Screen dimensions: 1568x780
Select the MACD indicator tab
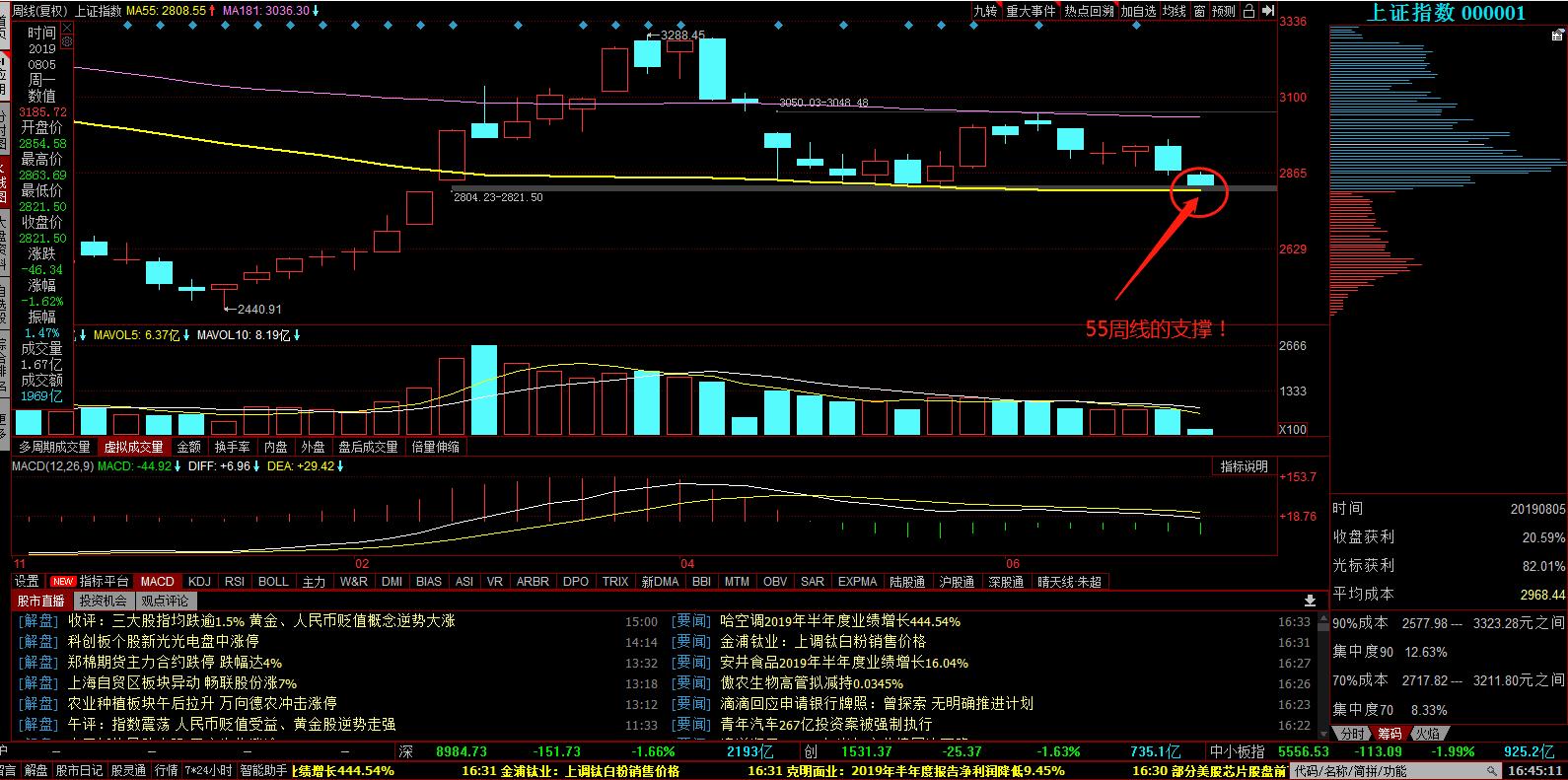(157, 582)
